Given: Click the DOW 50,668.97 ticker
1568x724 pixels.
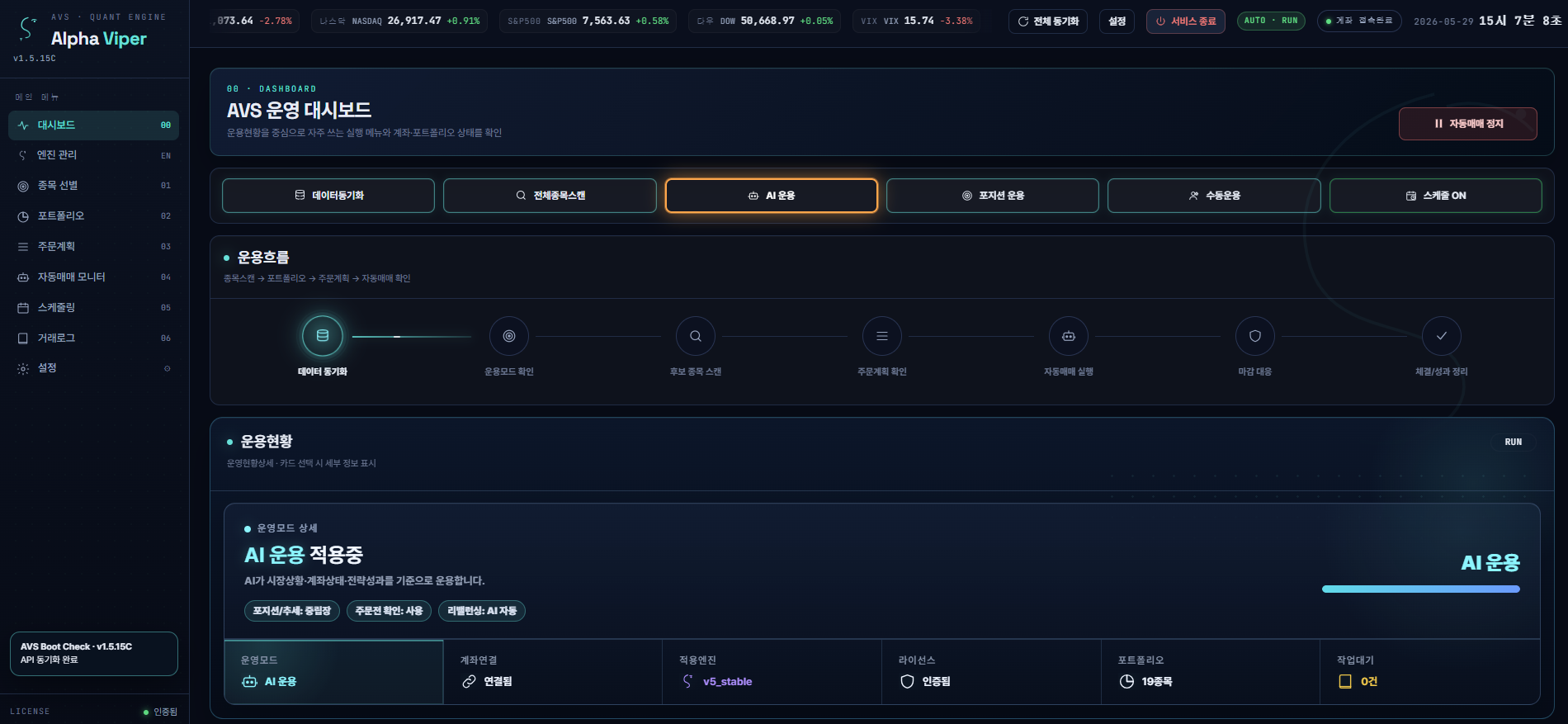Looking at the screenshot, I should [765, 21].
